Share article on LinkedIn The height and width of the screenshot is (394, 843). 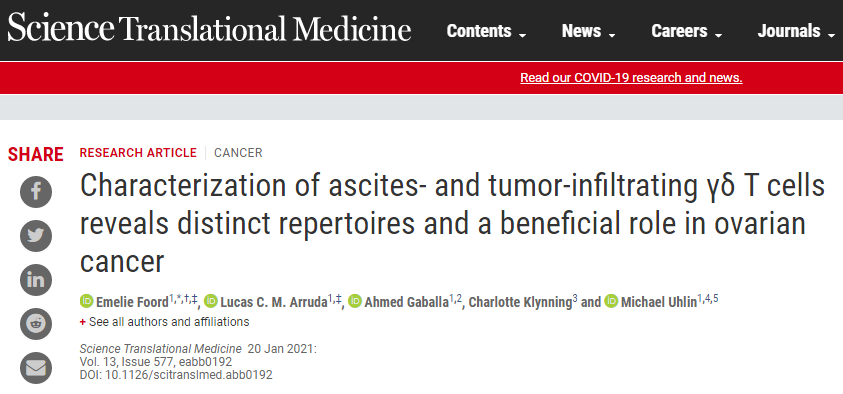point(36,280)
